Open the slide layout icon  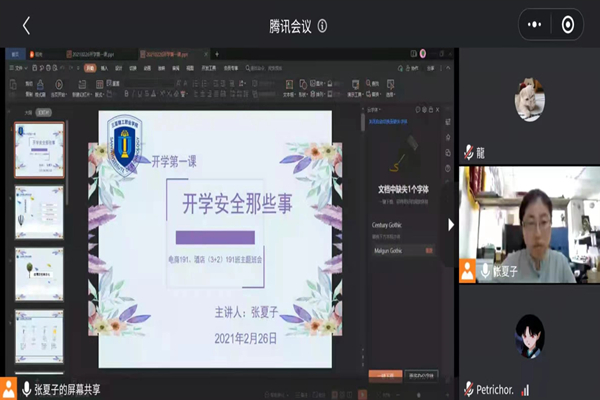click(x=99, y=84)
